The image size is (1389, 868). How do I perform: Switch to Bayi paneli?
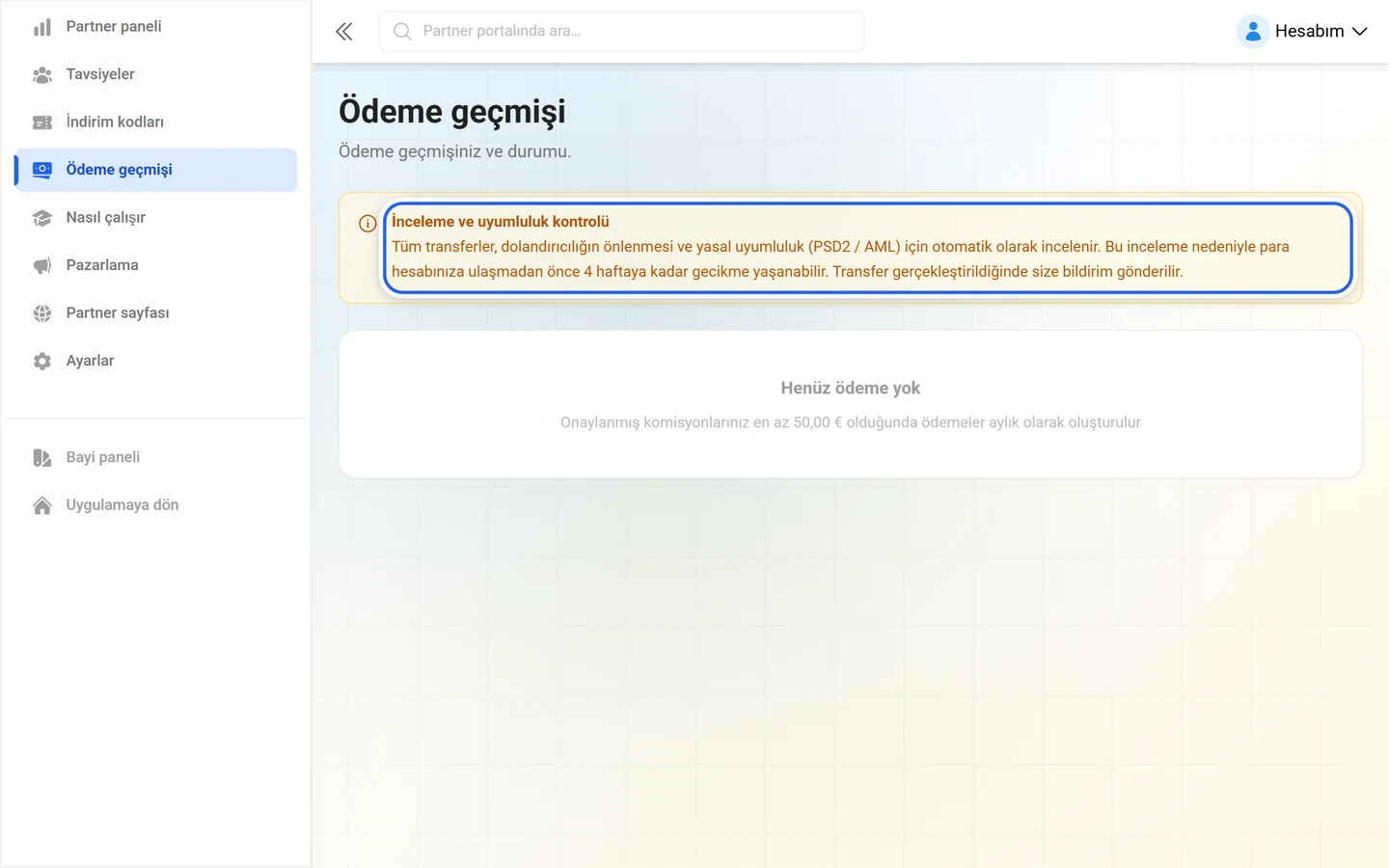point(155,457)
